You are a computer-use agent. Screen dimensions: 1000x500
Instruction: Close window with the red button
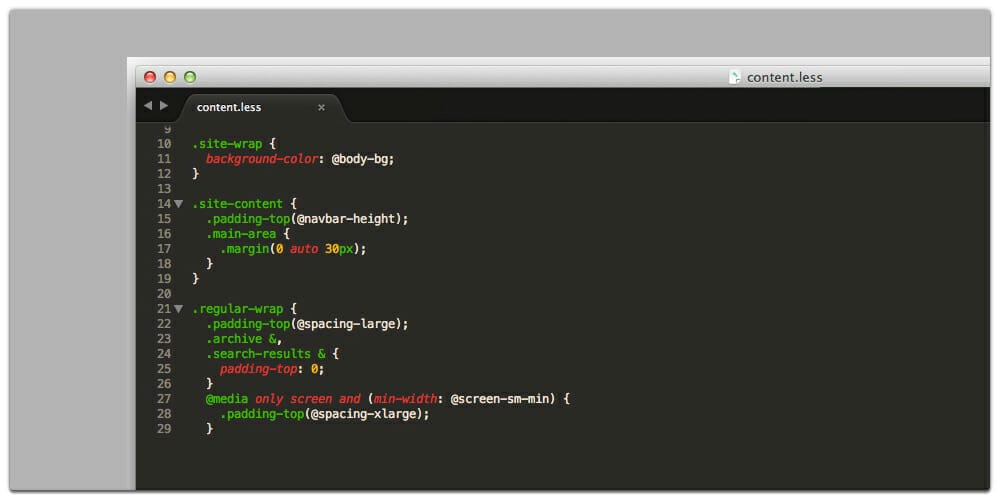tap(150, 77)
